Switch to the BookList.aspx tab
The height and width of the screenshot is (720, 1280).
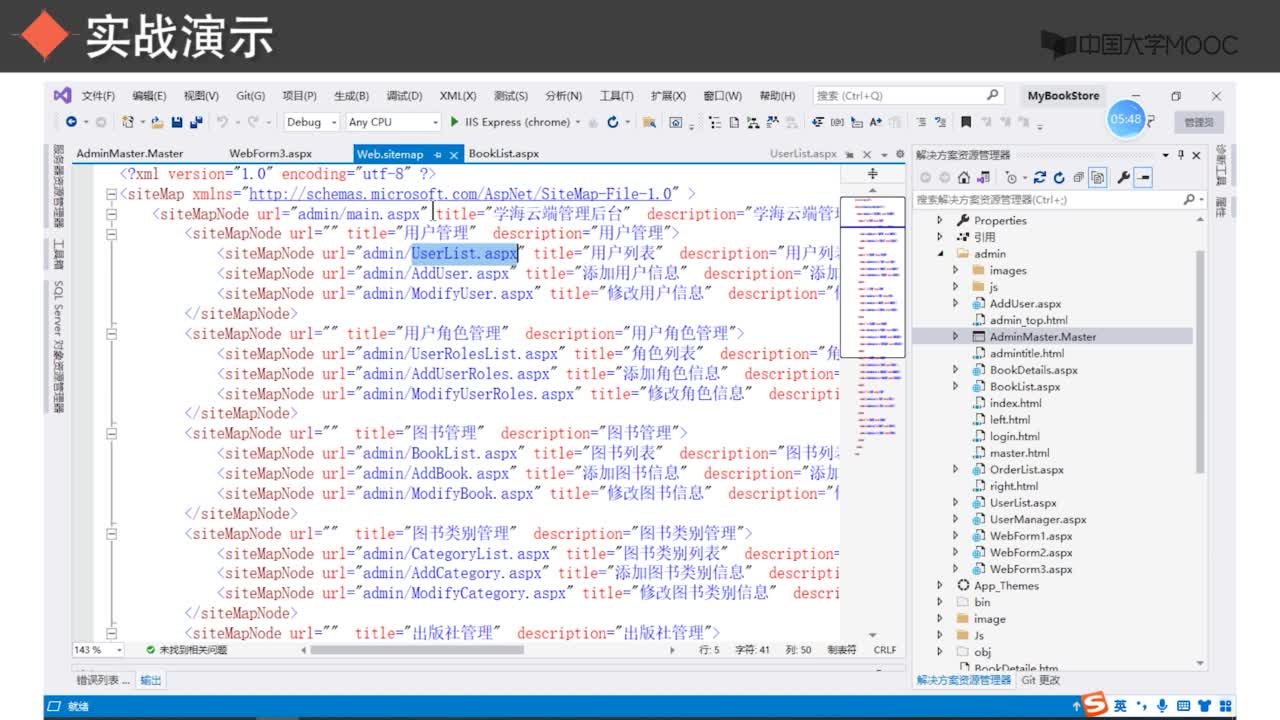(x=504, y=154)
